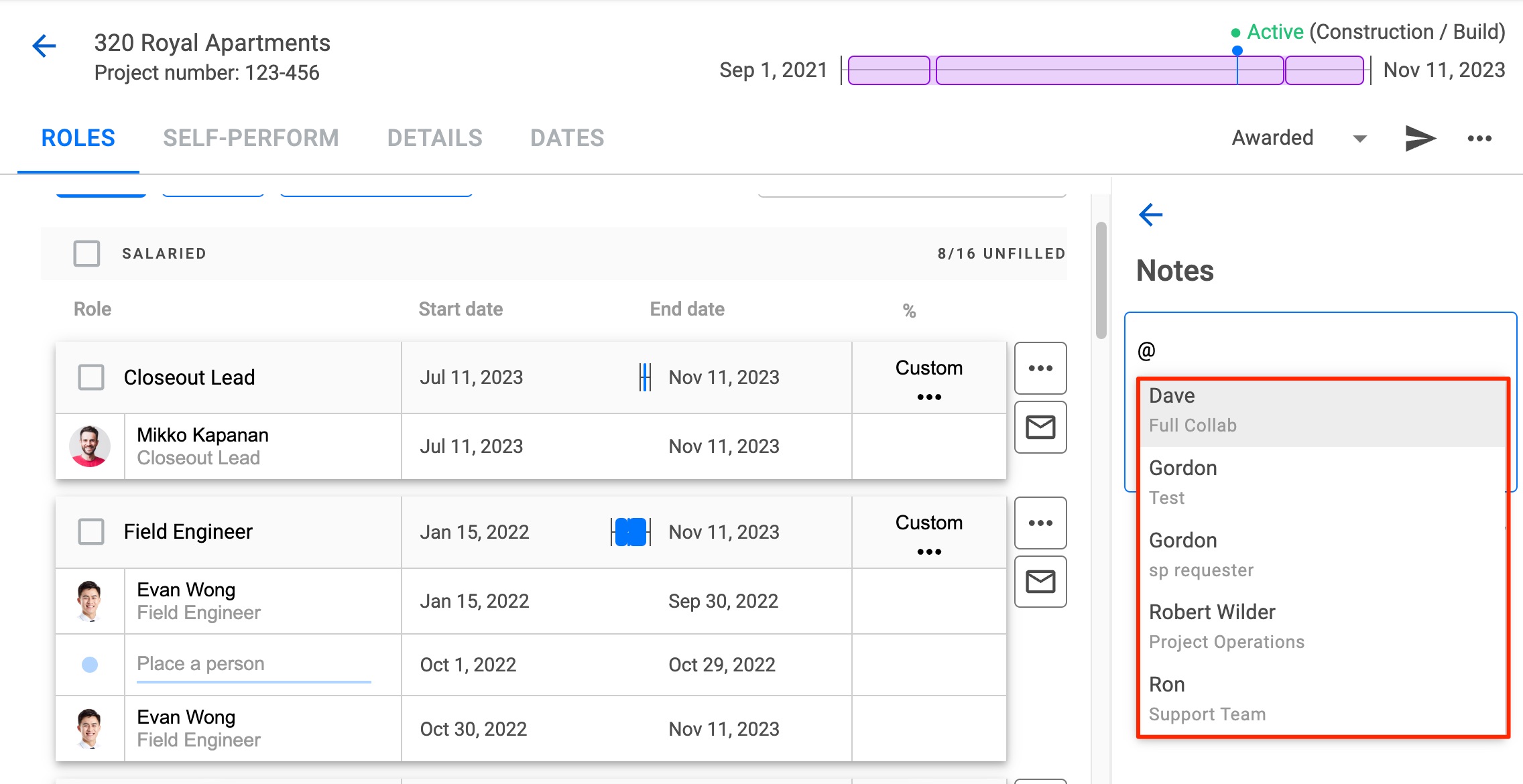The height and width of the screenshot is (784, 1523).
Task: Check the Closeout Lead row checkbox
Action: [x=91, y=377]
